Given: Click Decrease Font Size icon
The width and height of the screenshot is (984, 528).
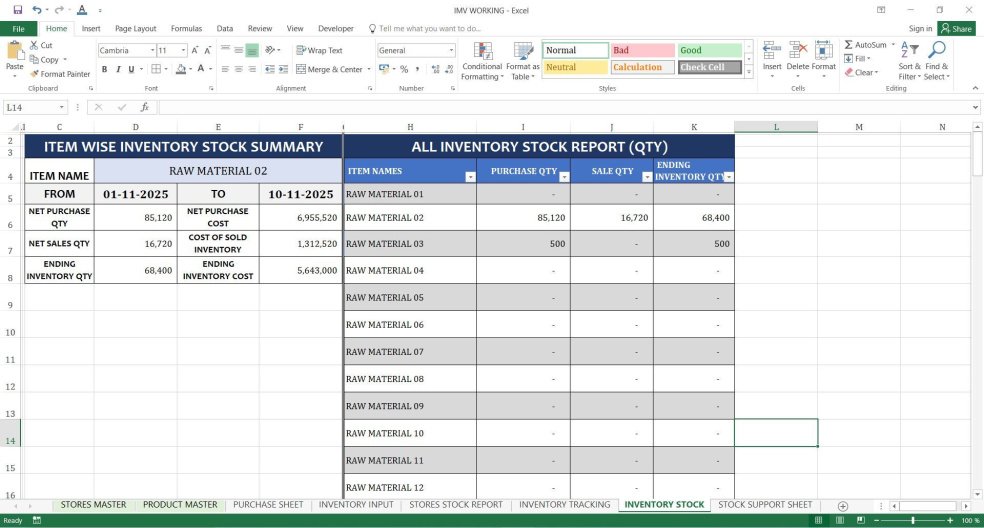Looking at the screenshot, I should click(208, 50).
